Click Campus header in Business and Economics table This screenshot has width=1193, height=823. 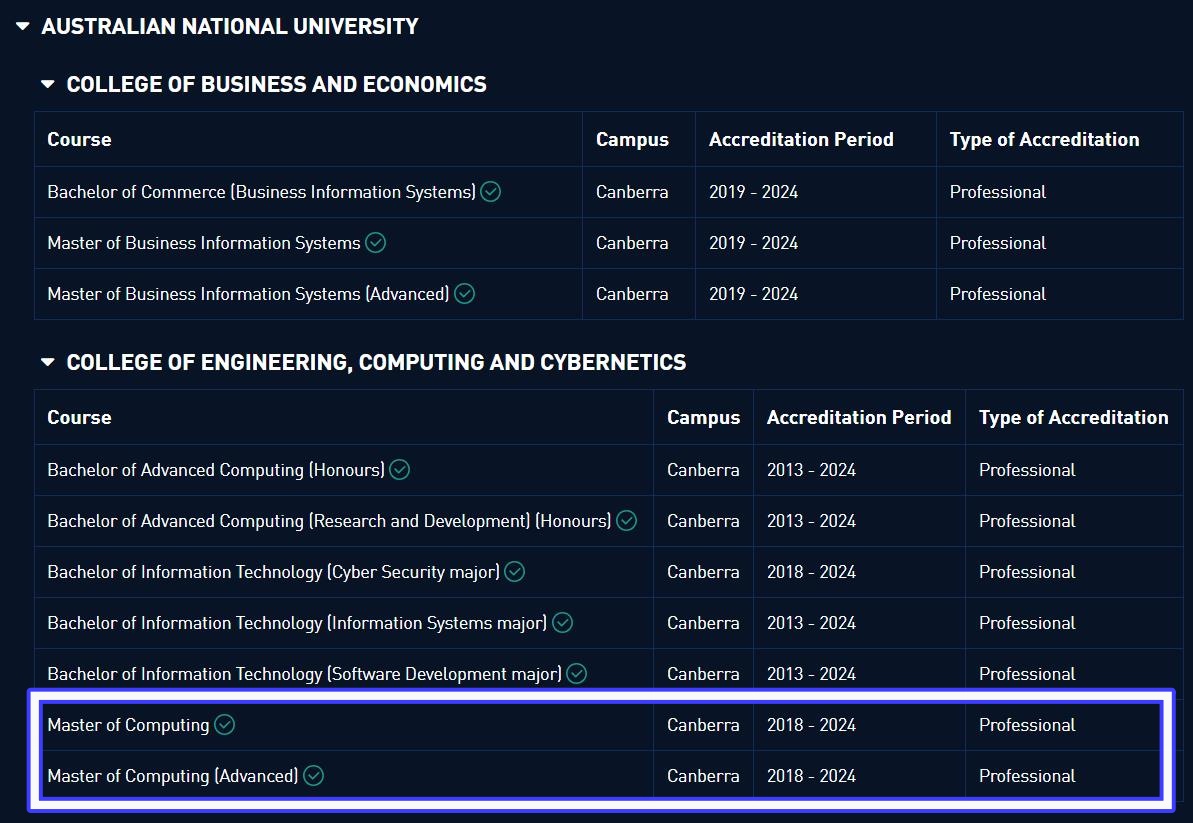pos(632,139)
